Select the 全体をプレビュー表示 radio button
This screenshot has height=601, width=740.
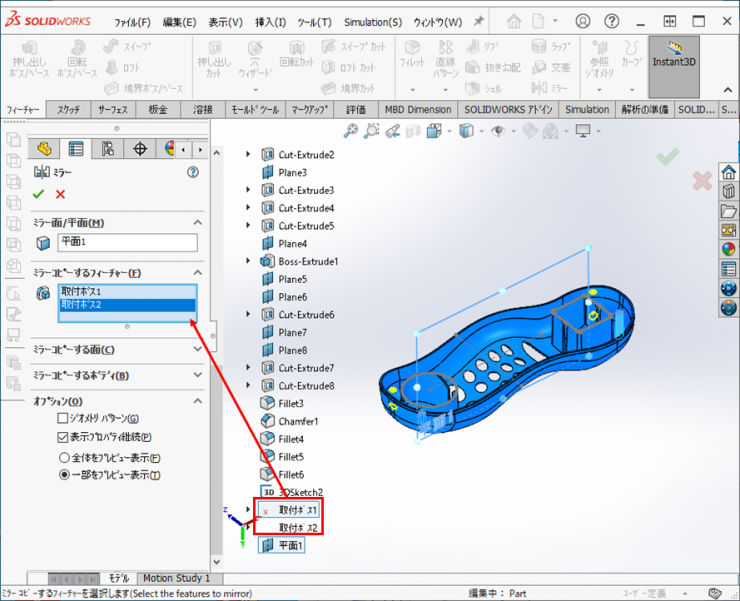pos(63,457)
